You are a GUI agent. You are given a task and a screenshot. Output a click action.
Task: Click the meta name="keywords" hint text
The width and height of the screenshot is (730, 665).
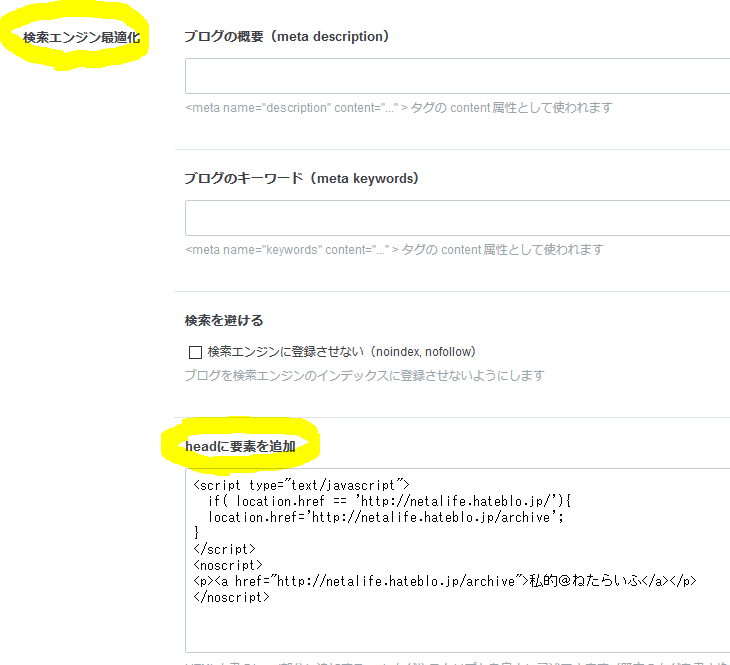pos(394,250)
